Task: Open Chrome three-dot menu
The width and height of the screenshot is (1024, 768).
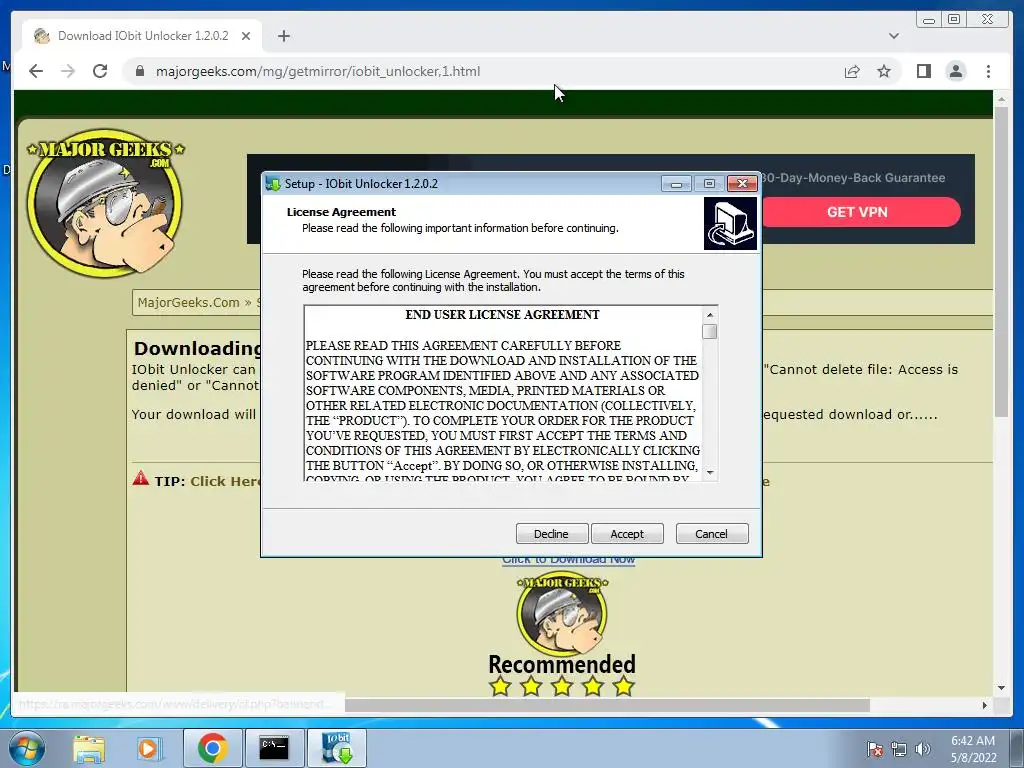Action: (x=988, y=71)
